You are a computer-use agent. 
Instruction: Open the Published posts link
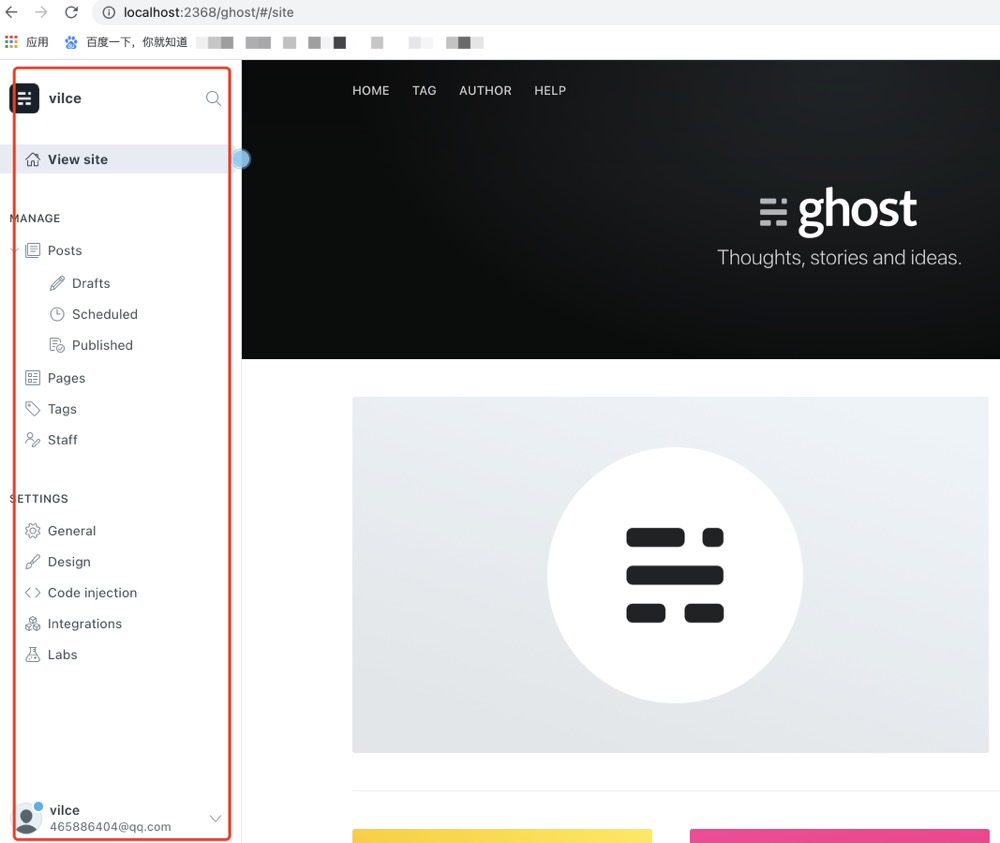[101, 344]
